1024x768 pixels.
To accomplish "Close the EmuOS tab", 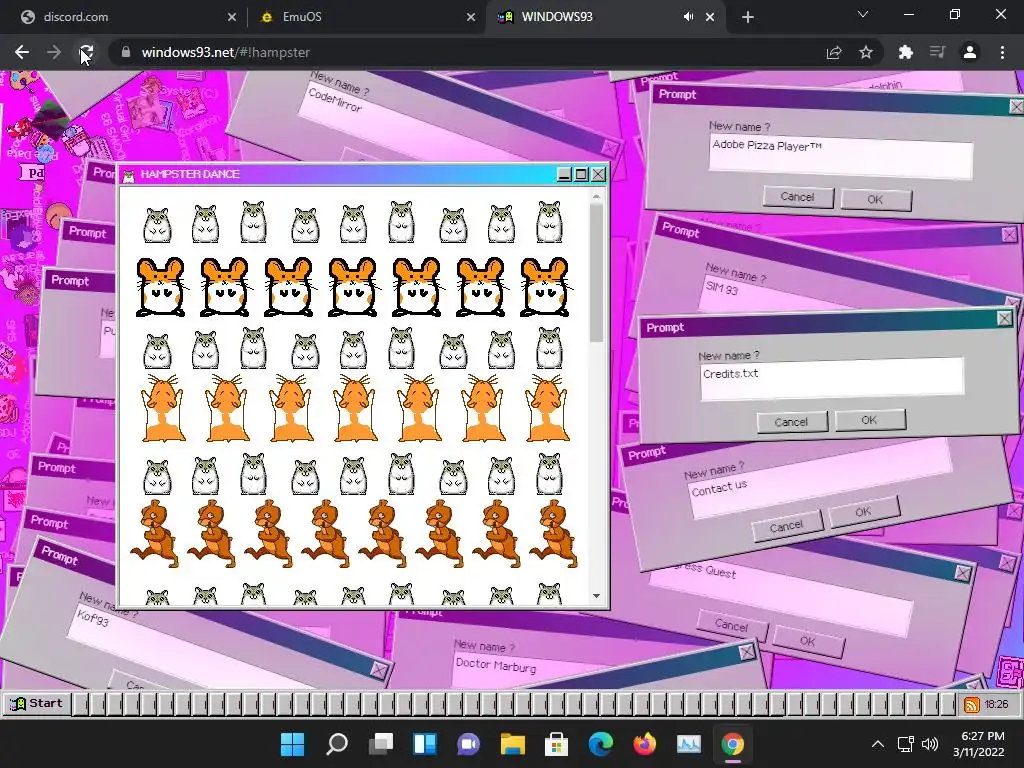I will tap(471, 17).
